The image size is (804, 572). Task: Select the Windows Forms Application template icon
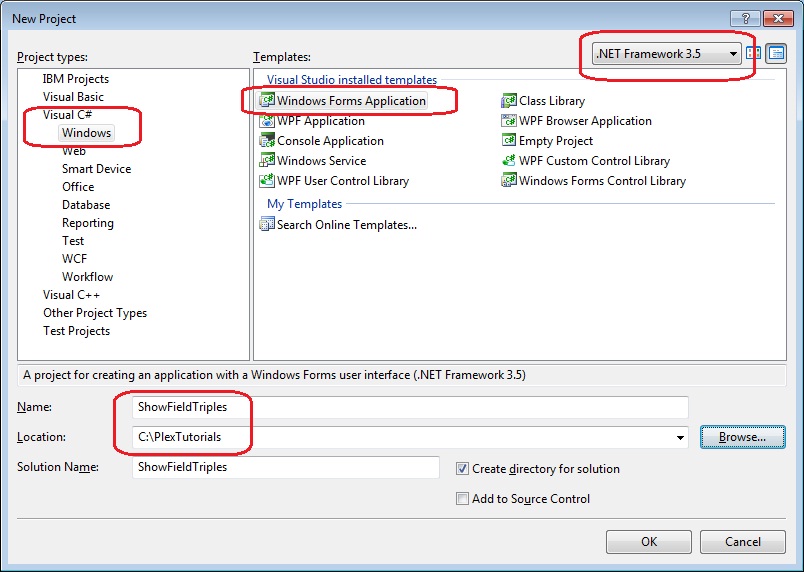click(x=267, y=101)
